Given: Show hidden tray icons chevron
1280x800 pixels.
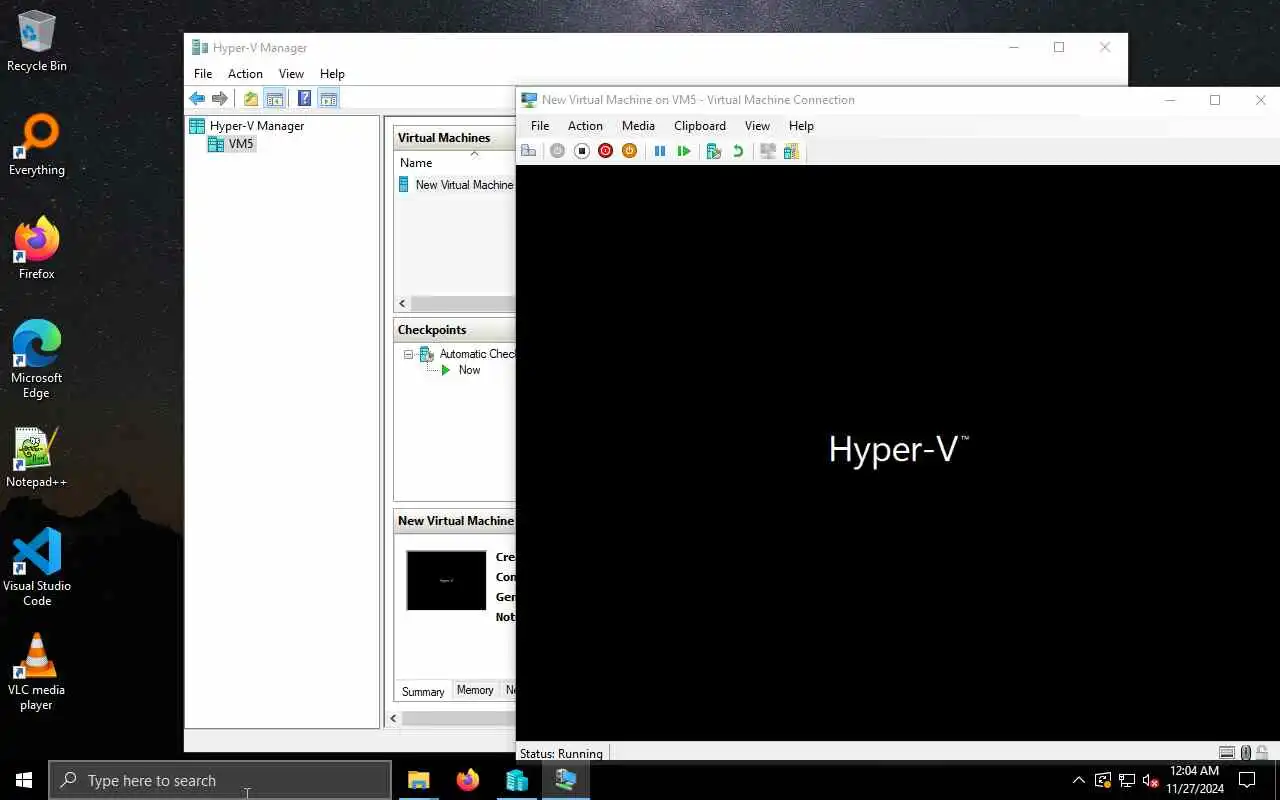Looking at the screenshot, I should point(1078,780).
